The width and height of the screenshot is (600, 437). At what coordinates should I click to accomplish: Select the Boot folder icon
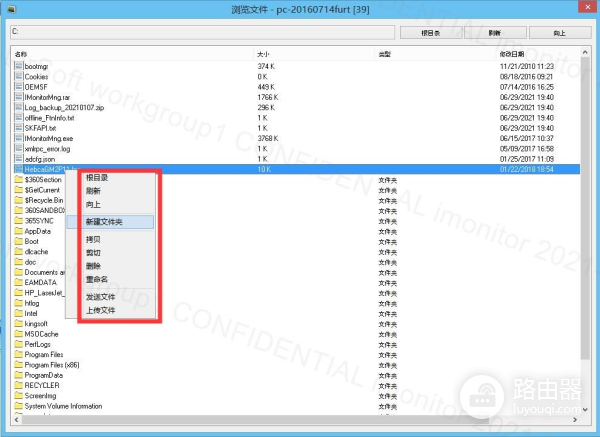[x=18, y=241]
